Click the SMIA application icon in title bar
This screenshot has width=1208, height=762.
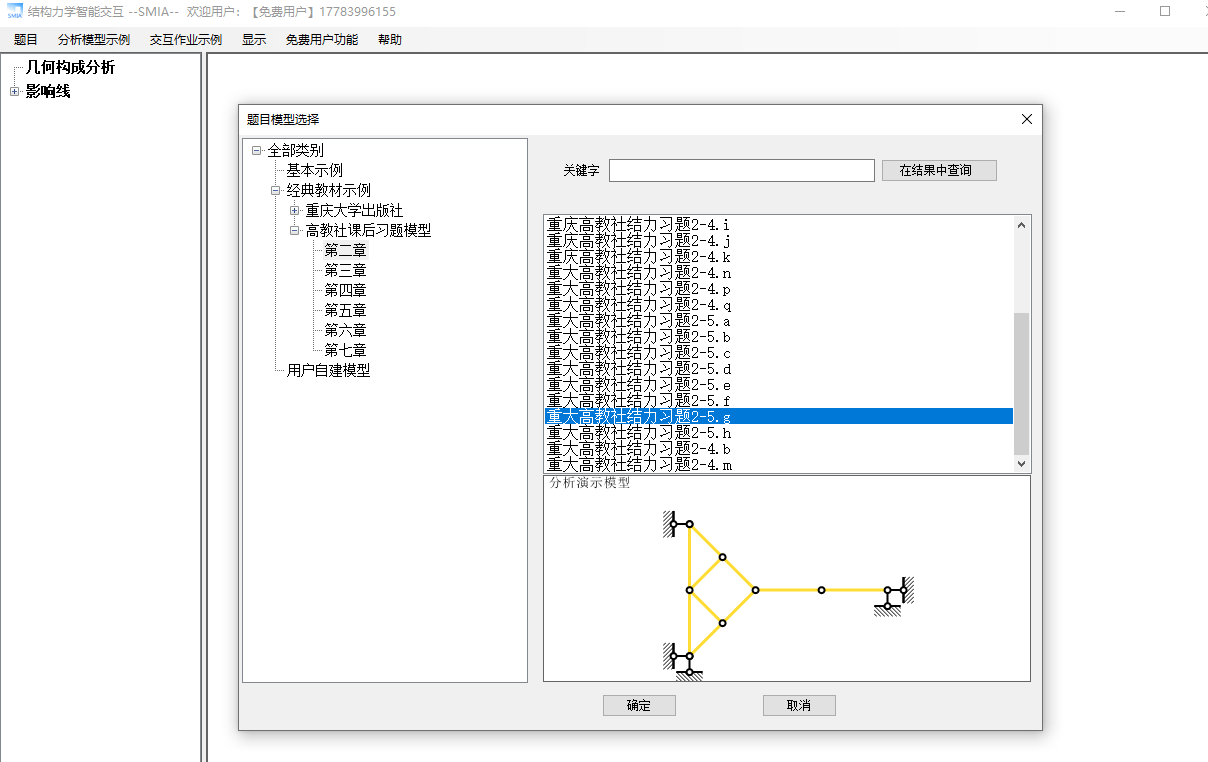[x=14, y=11]
